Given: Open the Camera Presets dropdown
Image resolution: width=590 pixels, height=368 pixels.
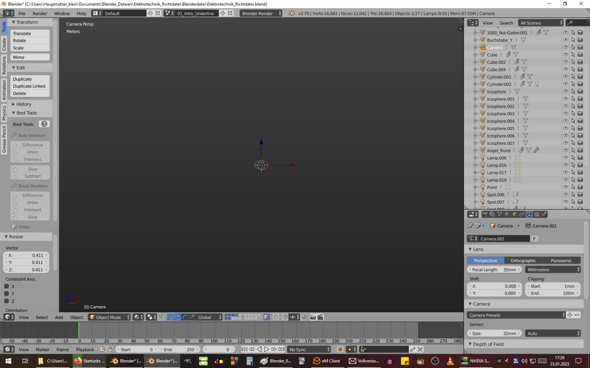Looking at the screenshot, I should (516, 315).
